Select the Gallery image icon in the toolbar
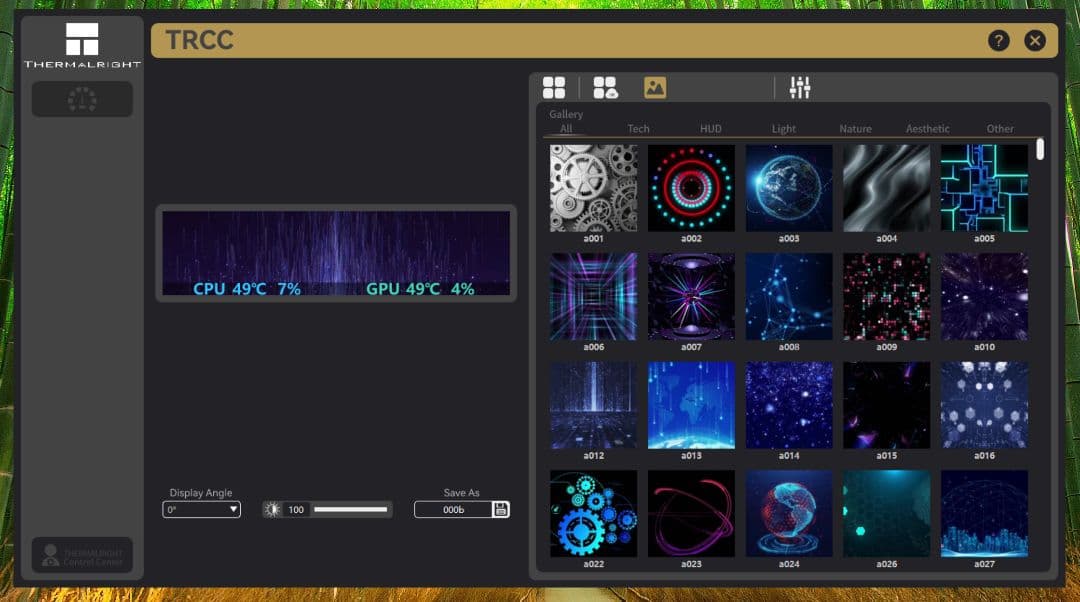 click(653, 88)
